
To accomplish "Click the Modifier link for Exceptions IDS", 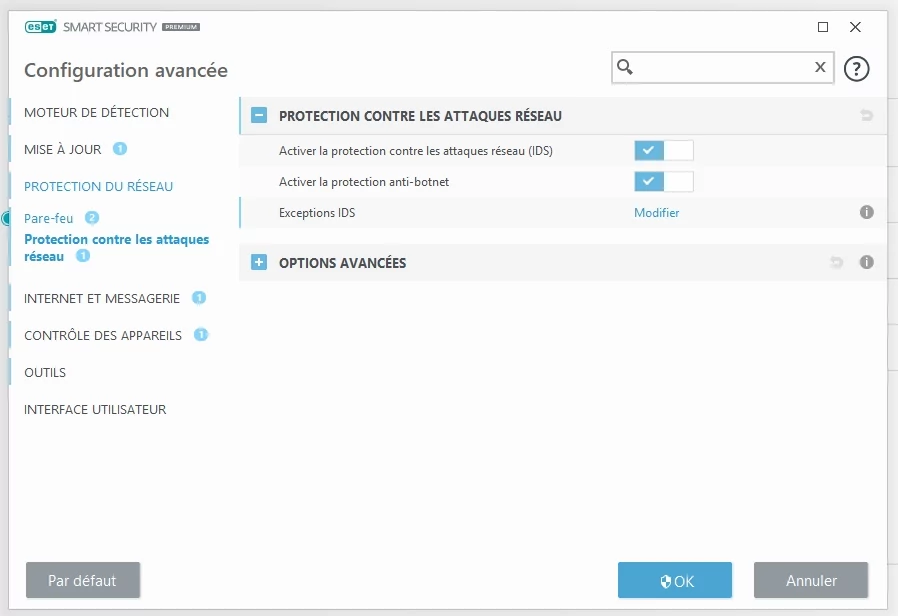I will point(656,212).
